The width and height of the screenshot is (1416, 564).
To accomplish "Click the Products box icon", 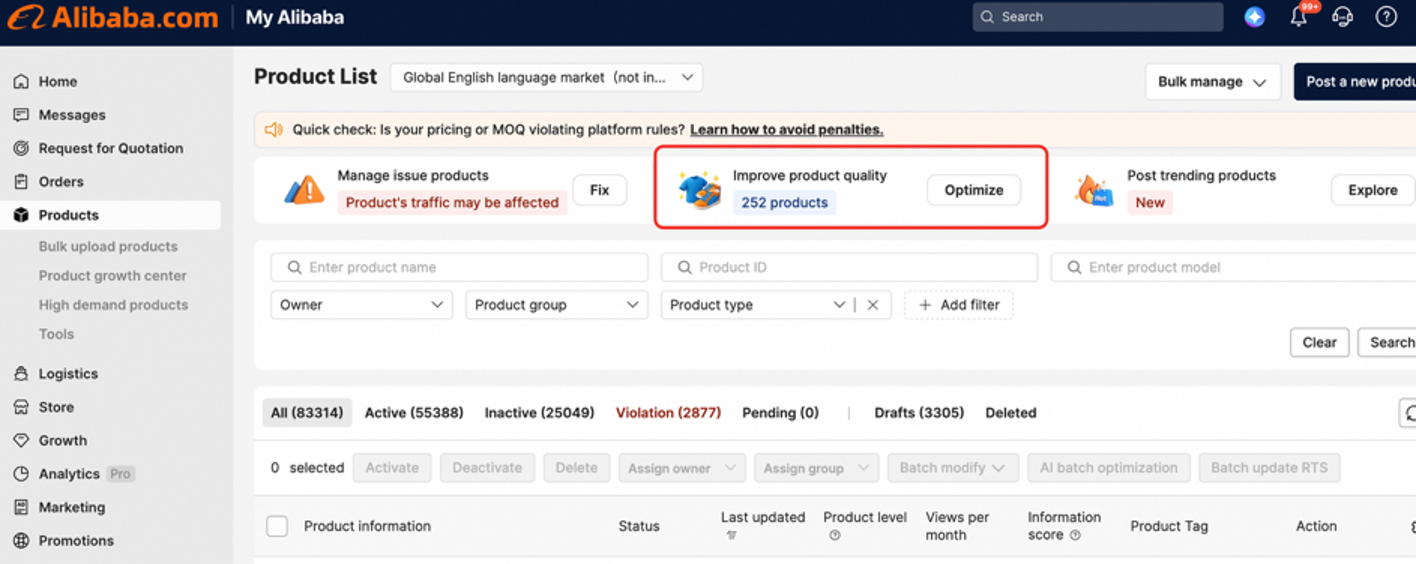I will pyautogui.click(x=21, y=215).
